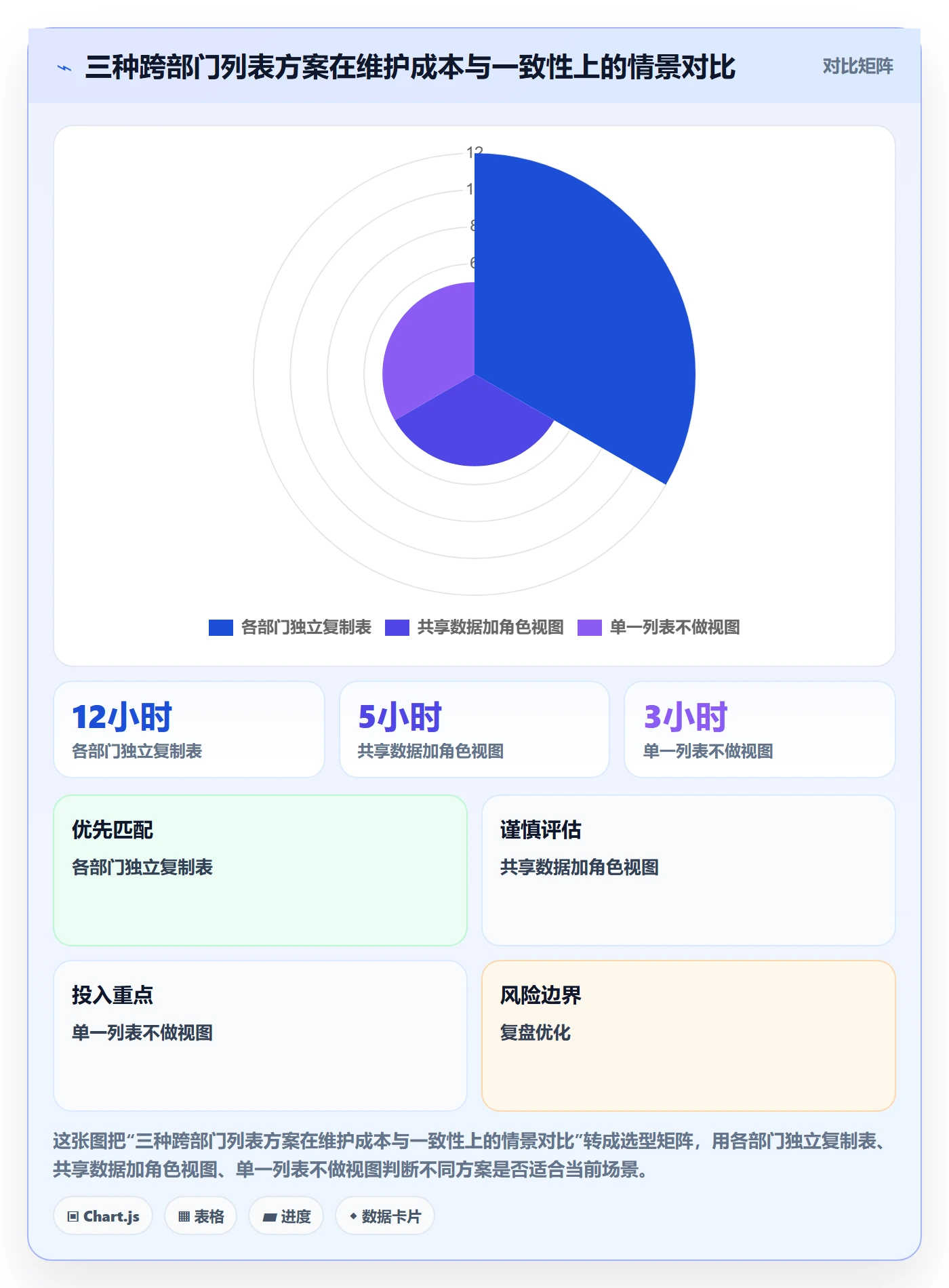The height and width of the screenshot is (1288, 949).
Task: Open the 风险边界 orange matrix card
Action: pos(689,1036)
